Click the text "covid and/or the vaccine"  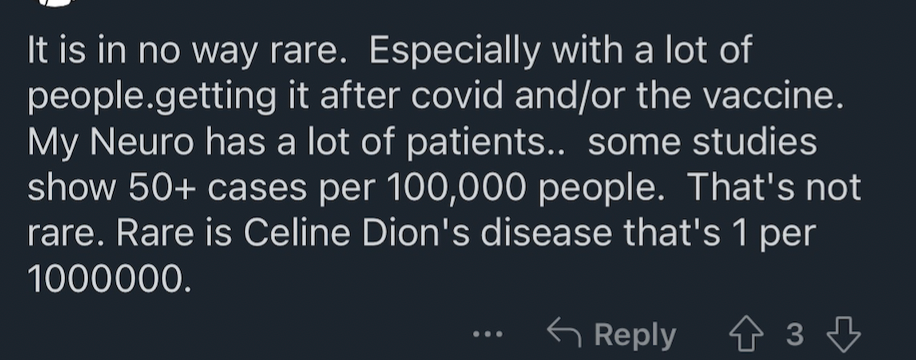(x=627, y=96)
